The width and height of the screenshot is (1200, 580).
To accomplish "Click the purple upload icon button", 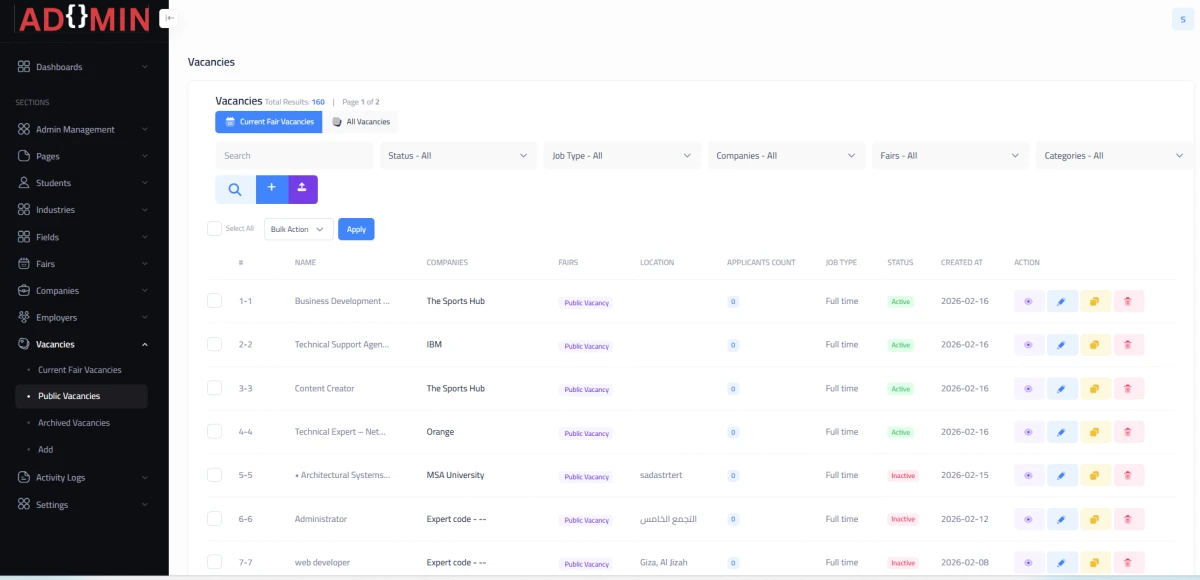I will coord(303,189).
